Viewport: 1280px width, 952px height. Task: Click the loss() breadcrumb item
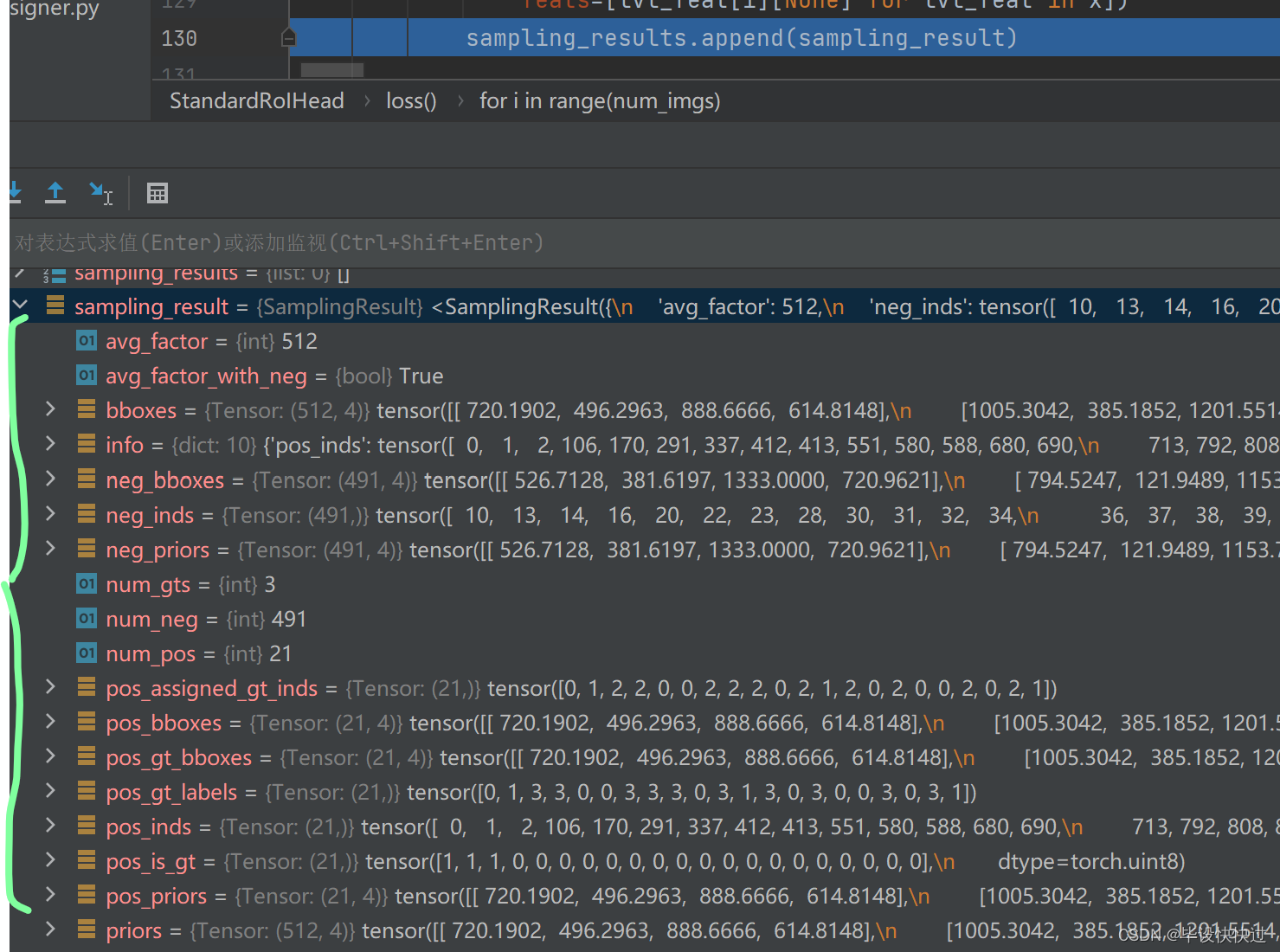click(411, 100)
